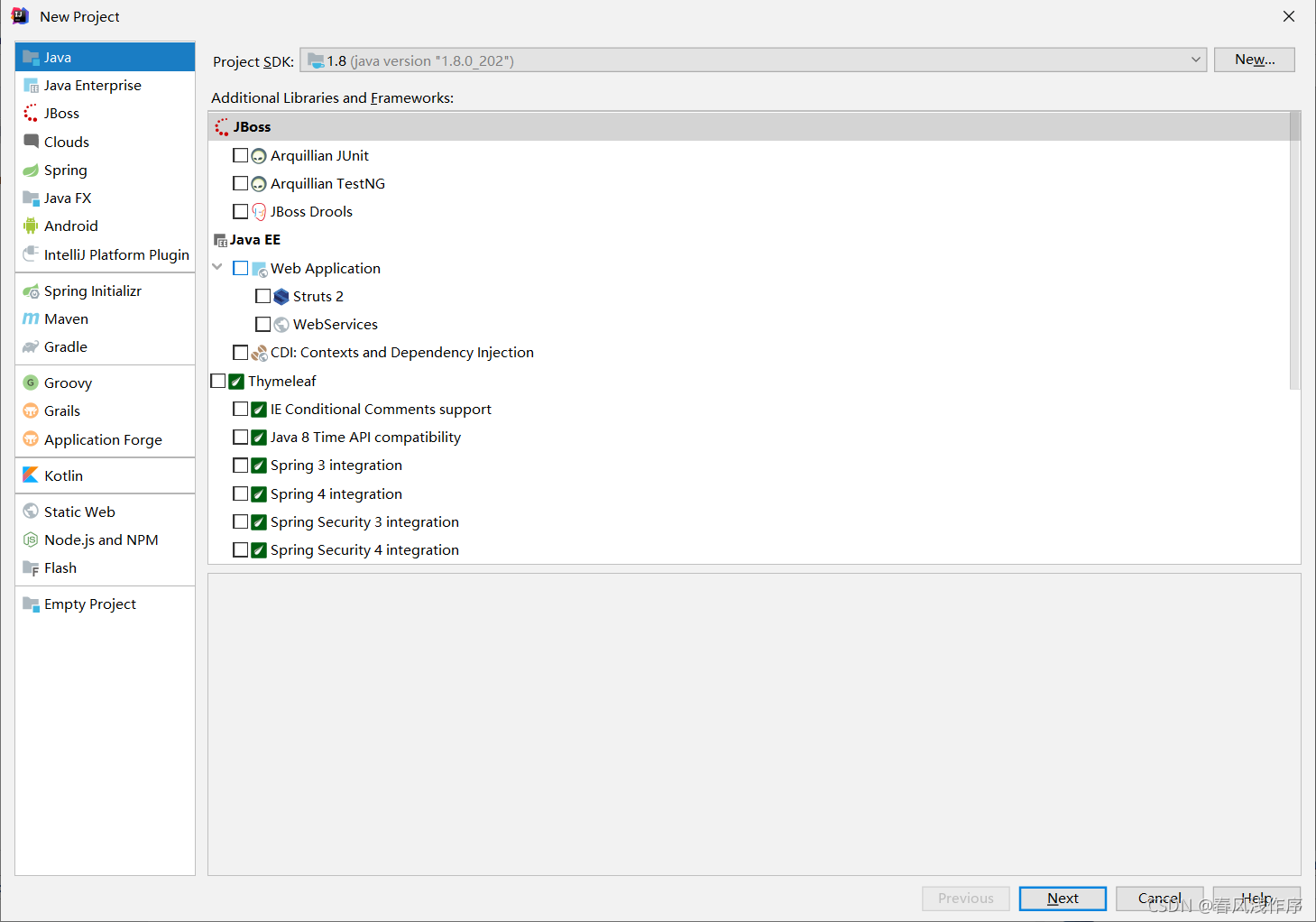The image size is (1316, 922).
Task: Click the Flash folder icon
Action: coord(31,568)
